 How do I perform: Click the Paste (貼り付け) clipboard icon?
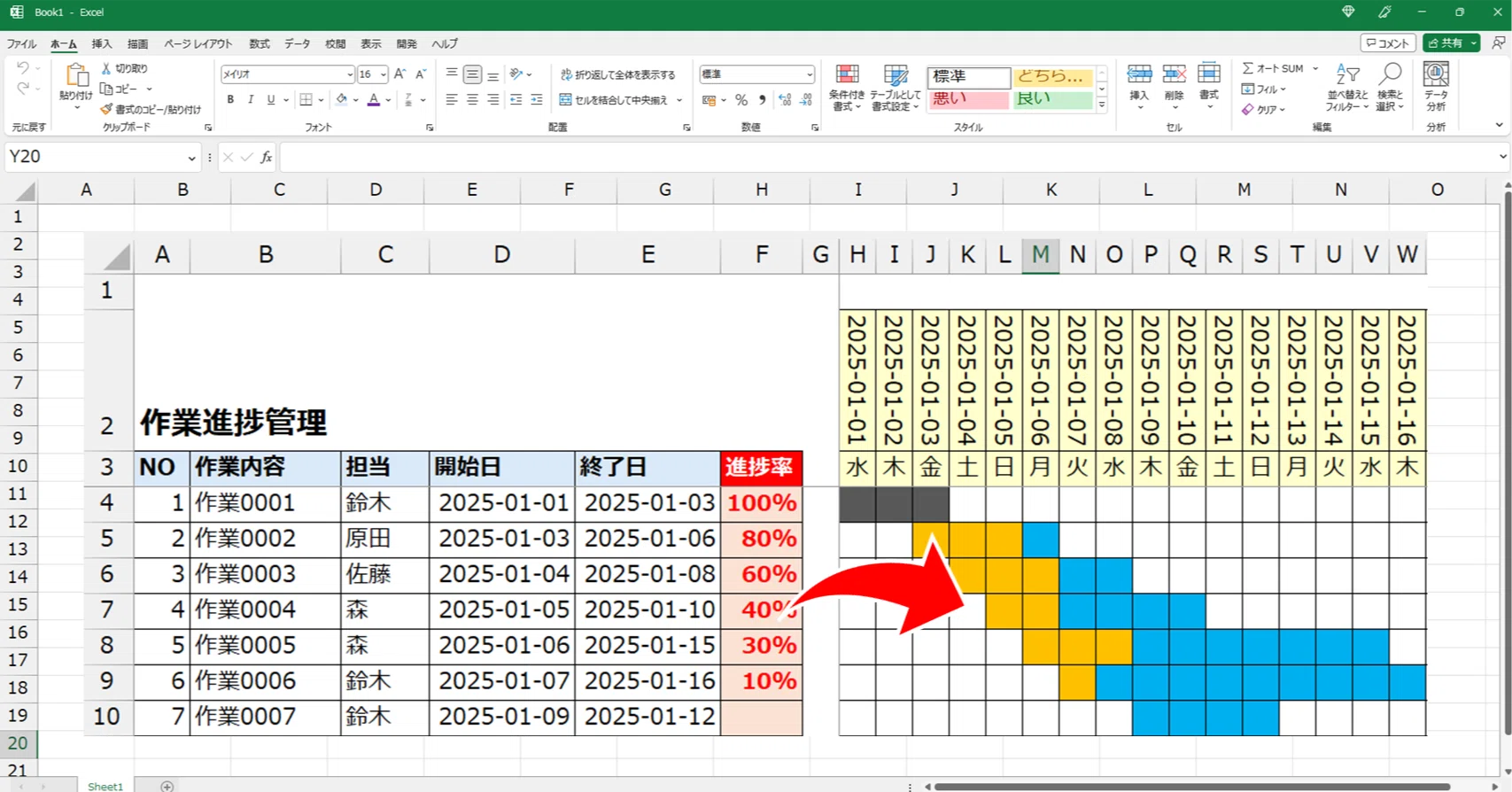(76, 76)
